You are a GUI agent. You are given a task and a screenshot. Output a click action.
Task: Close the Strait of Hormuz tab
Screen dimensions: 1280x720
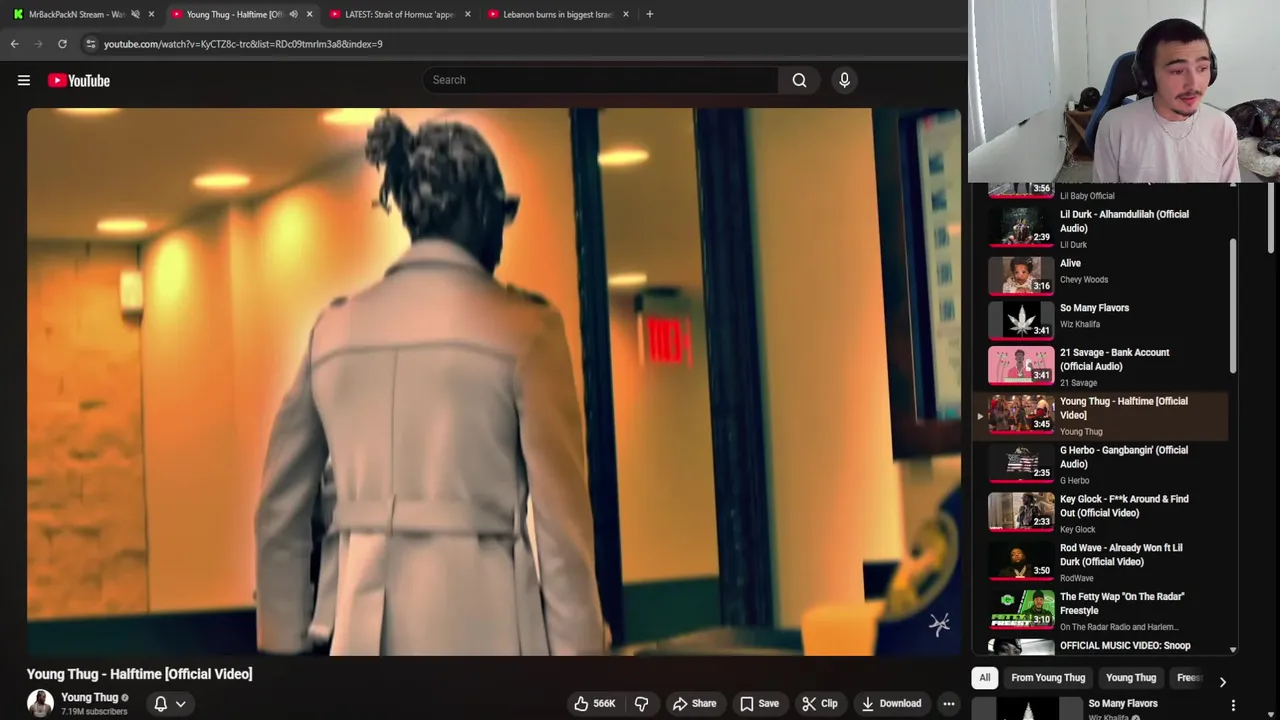(467, 14)
